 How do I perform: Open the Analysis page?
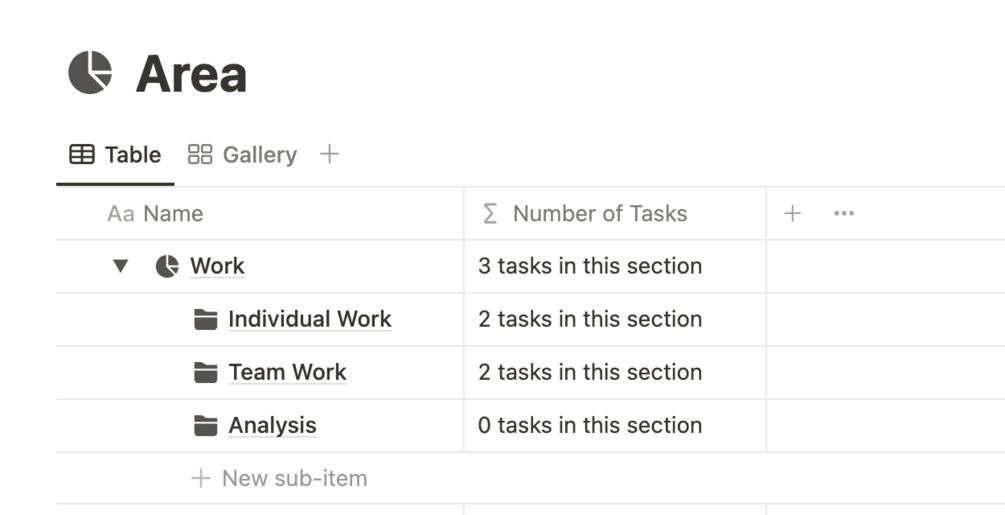click(x=272, y=425)
